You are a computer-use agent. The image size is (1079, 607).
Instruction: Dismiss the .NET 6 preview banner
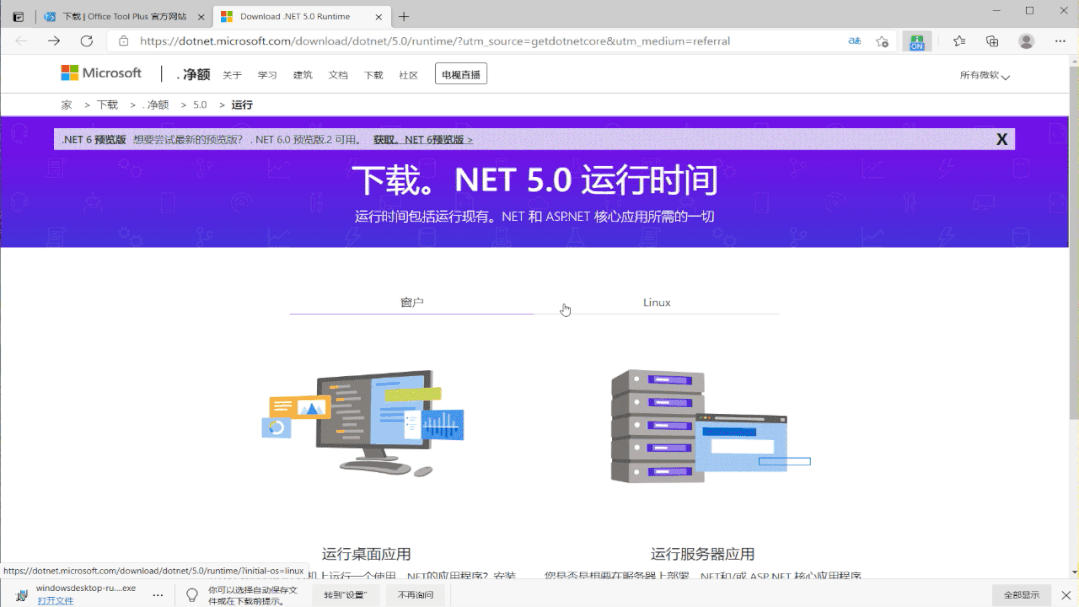pos(1002,139)
